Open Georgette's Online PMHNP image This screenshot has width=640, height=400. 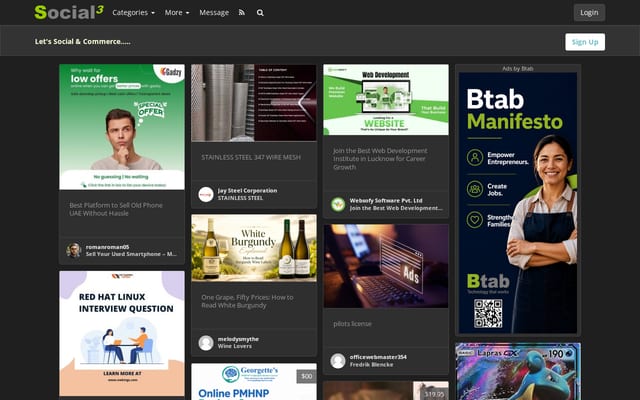(254, 382)
